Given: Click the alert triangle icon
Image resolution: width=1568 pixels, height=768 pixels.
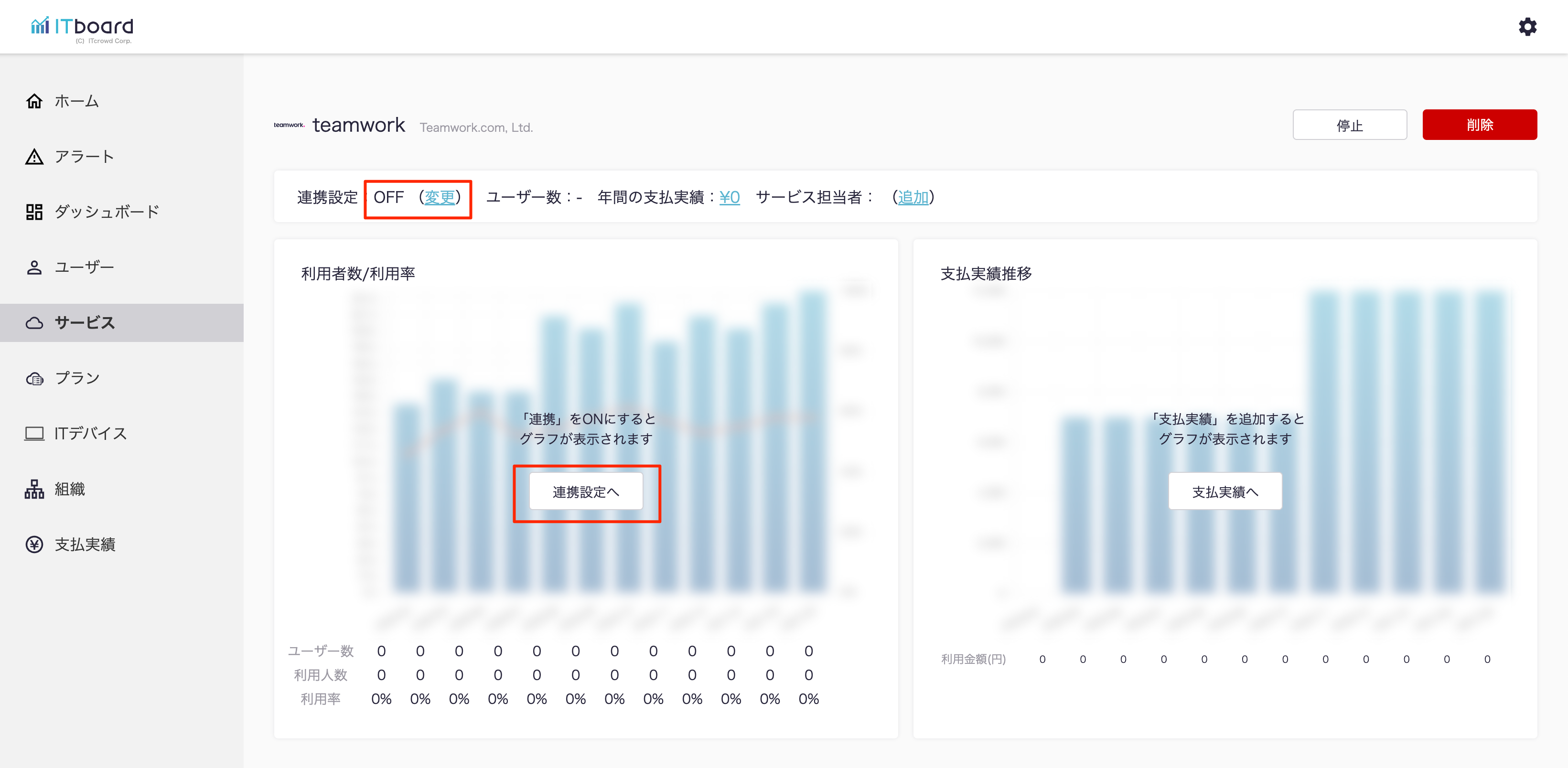Looking at the screenshot, I should pyautogui.click(x=34, y=157).
